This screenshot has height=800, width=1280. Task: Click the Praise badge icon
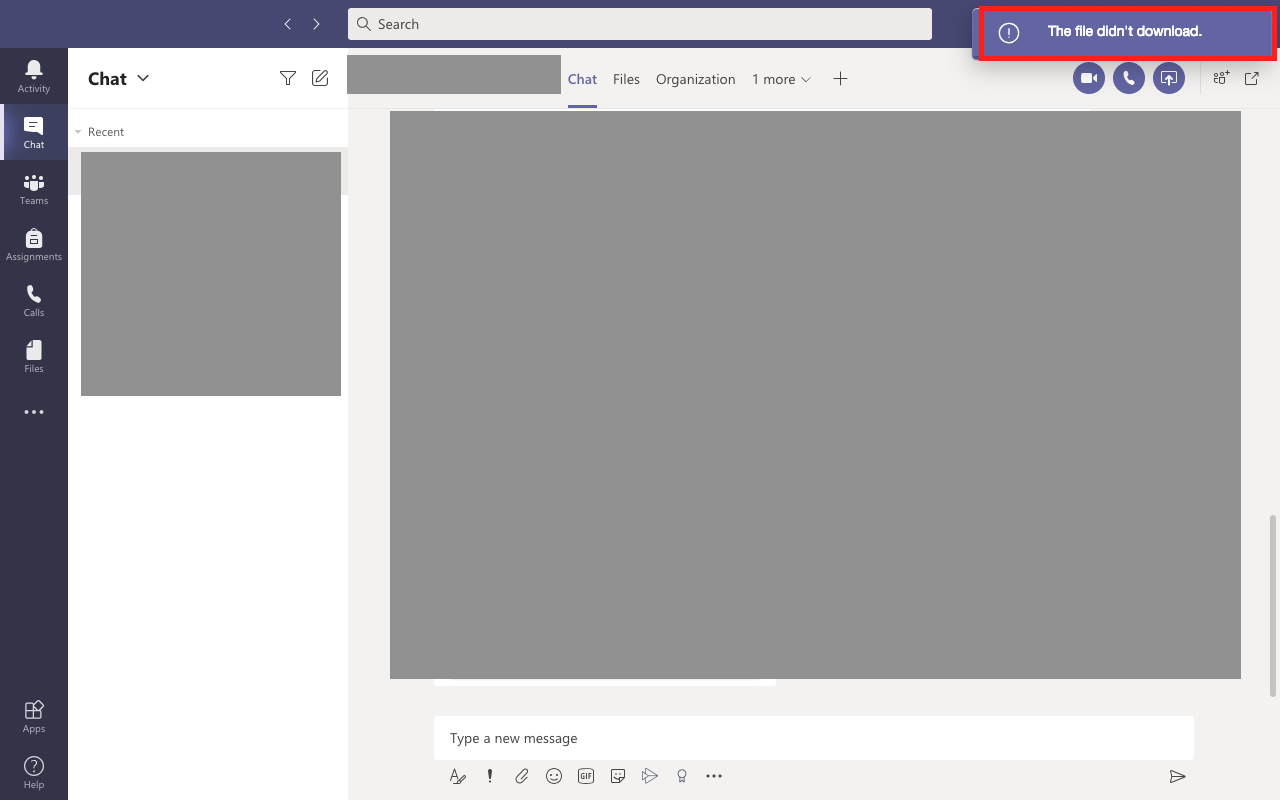click(x=682, y=776)
